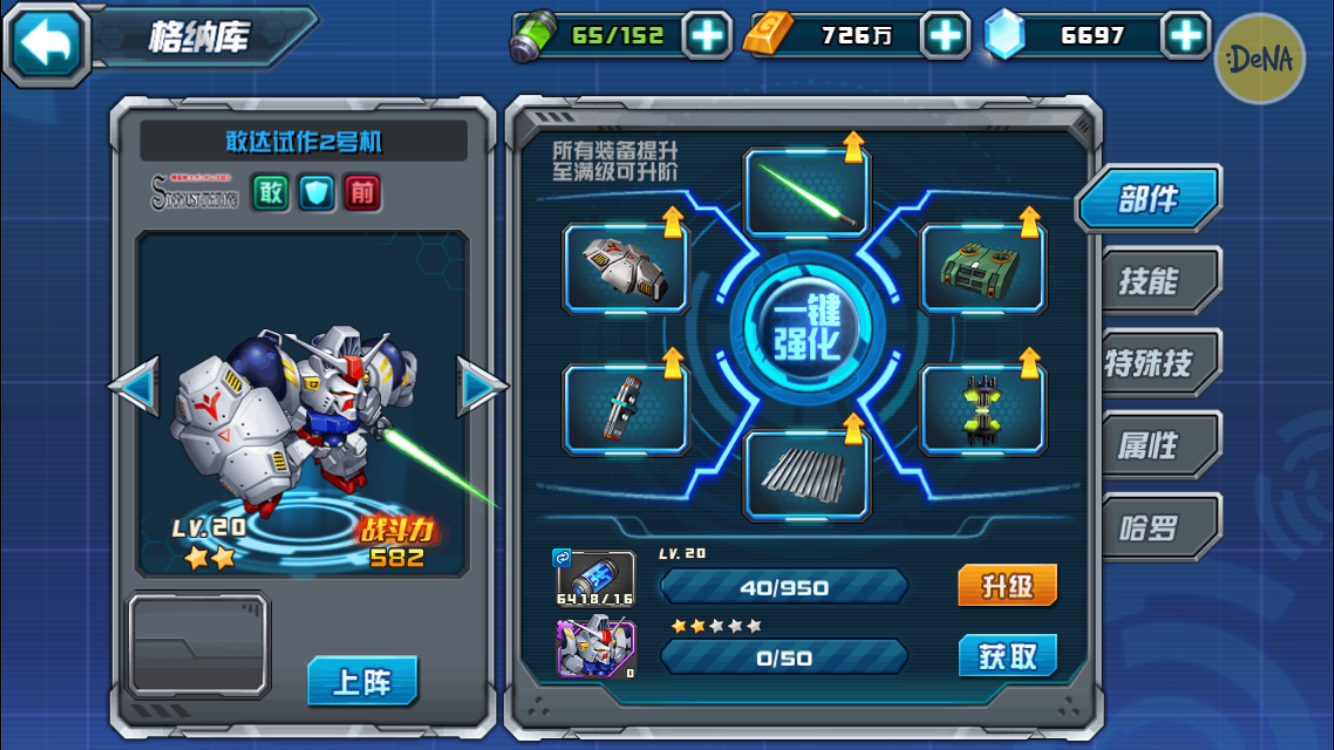This screenshot has height=750, width=1334.
Task: Select the green backpack equipment slot
Action: [x=983, y=268]
